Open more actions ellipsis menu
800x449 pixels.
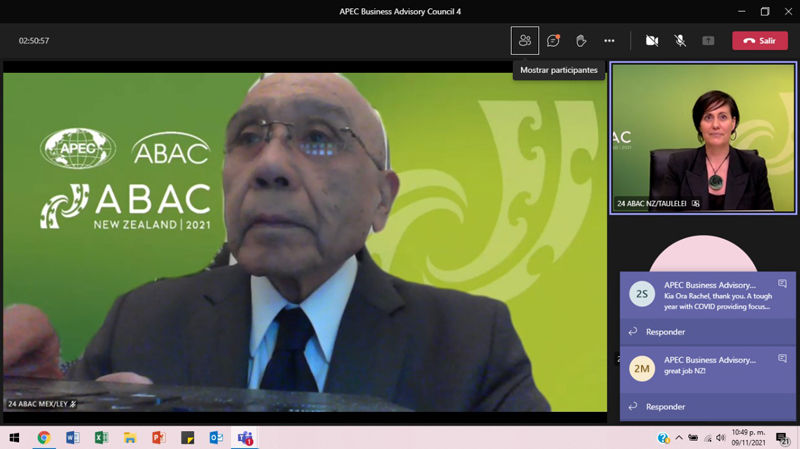(x=609, y=40)
